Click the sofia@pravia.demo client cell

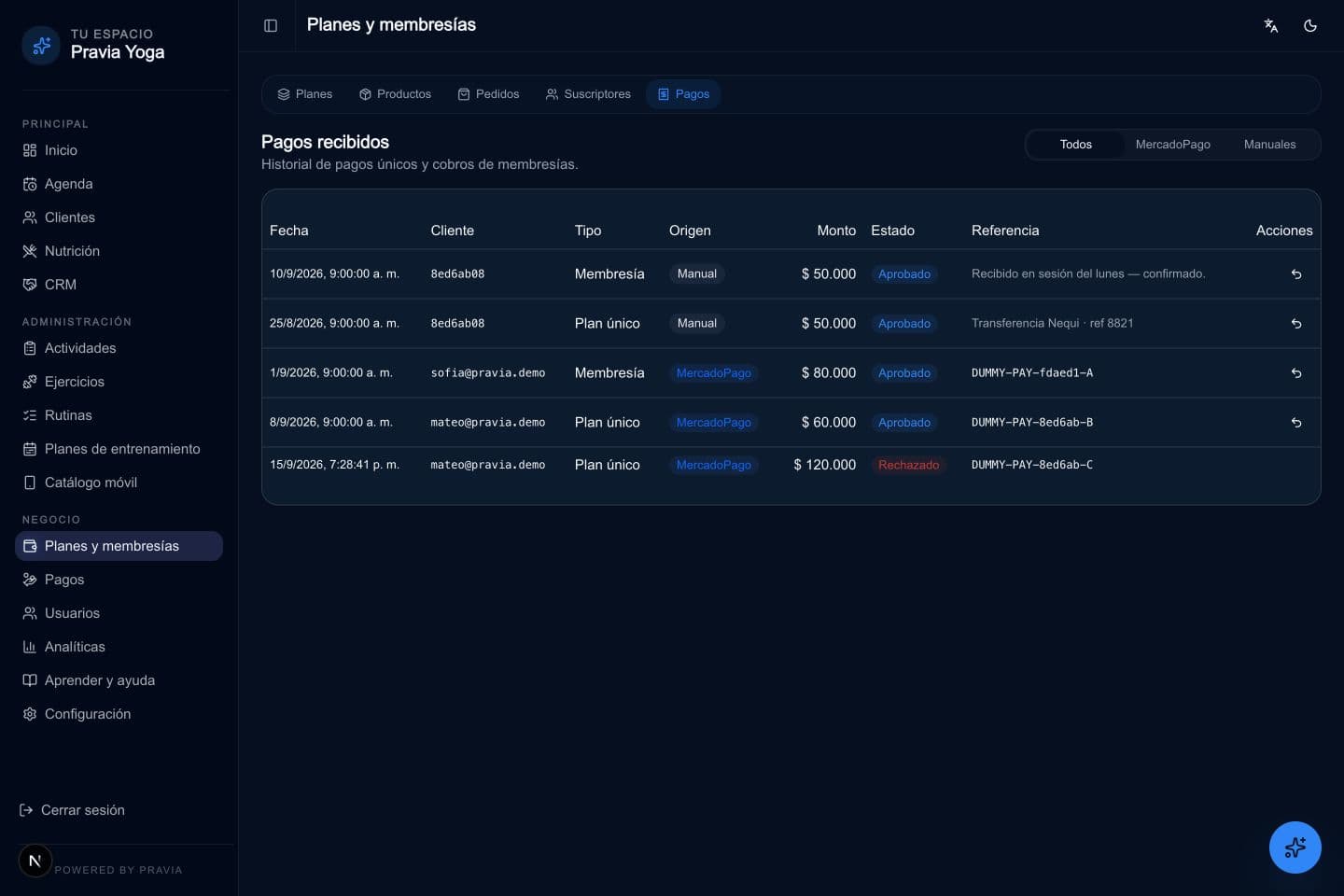[488, 373]
